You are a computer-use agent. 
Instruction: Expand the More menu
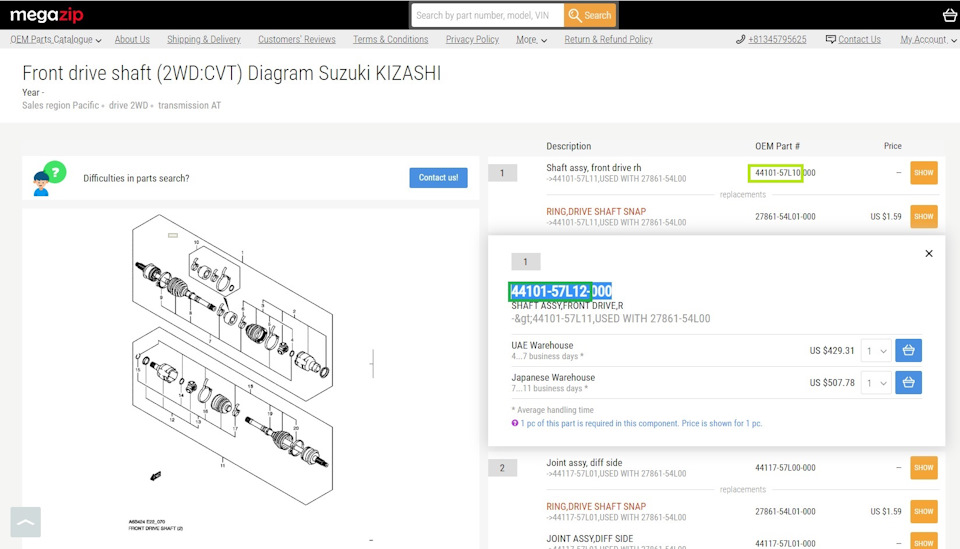pyautogui.click(x=531, y=39)
